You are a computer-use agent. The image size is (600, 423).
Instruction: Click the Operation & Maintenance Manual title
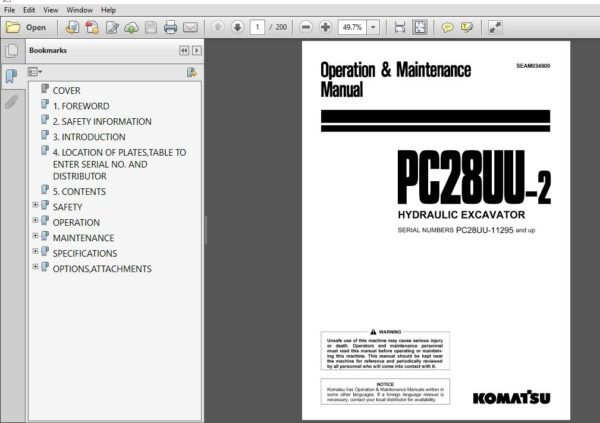pyautogui.click(x=396, y=80)
